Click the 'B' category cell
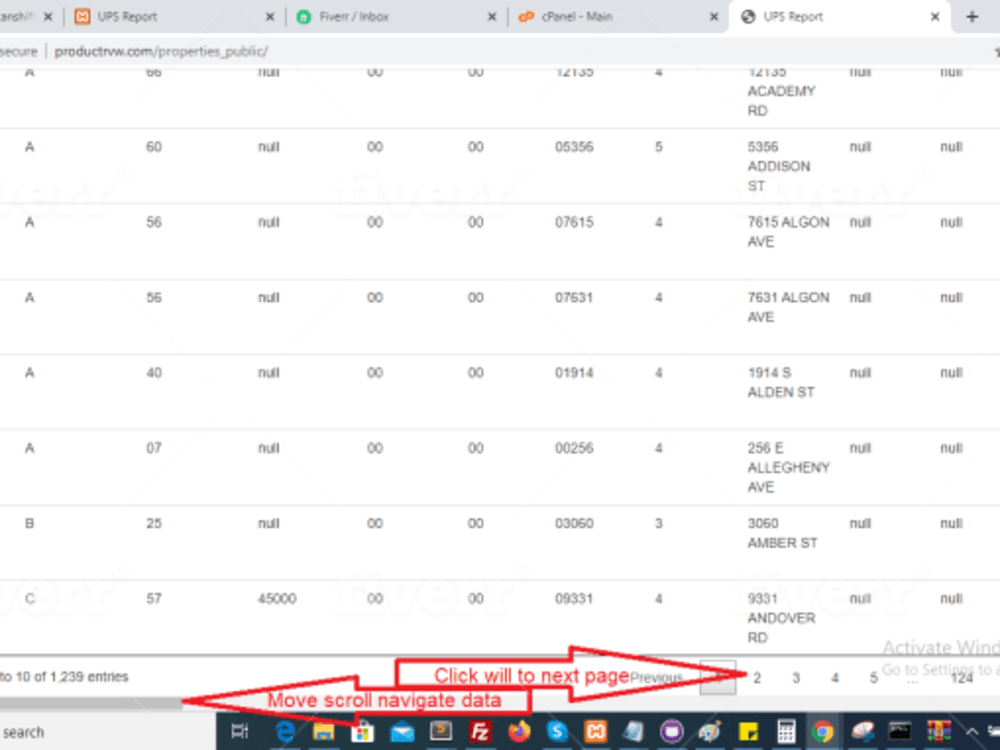This screenshot has height=750, width=1000. pyautogui.click(x=29, y=524)
